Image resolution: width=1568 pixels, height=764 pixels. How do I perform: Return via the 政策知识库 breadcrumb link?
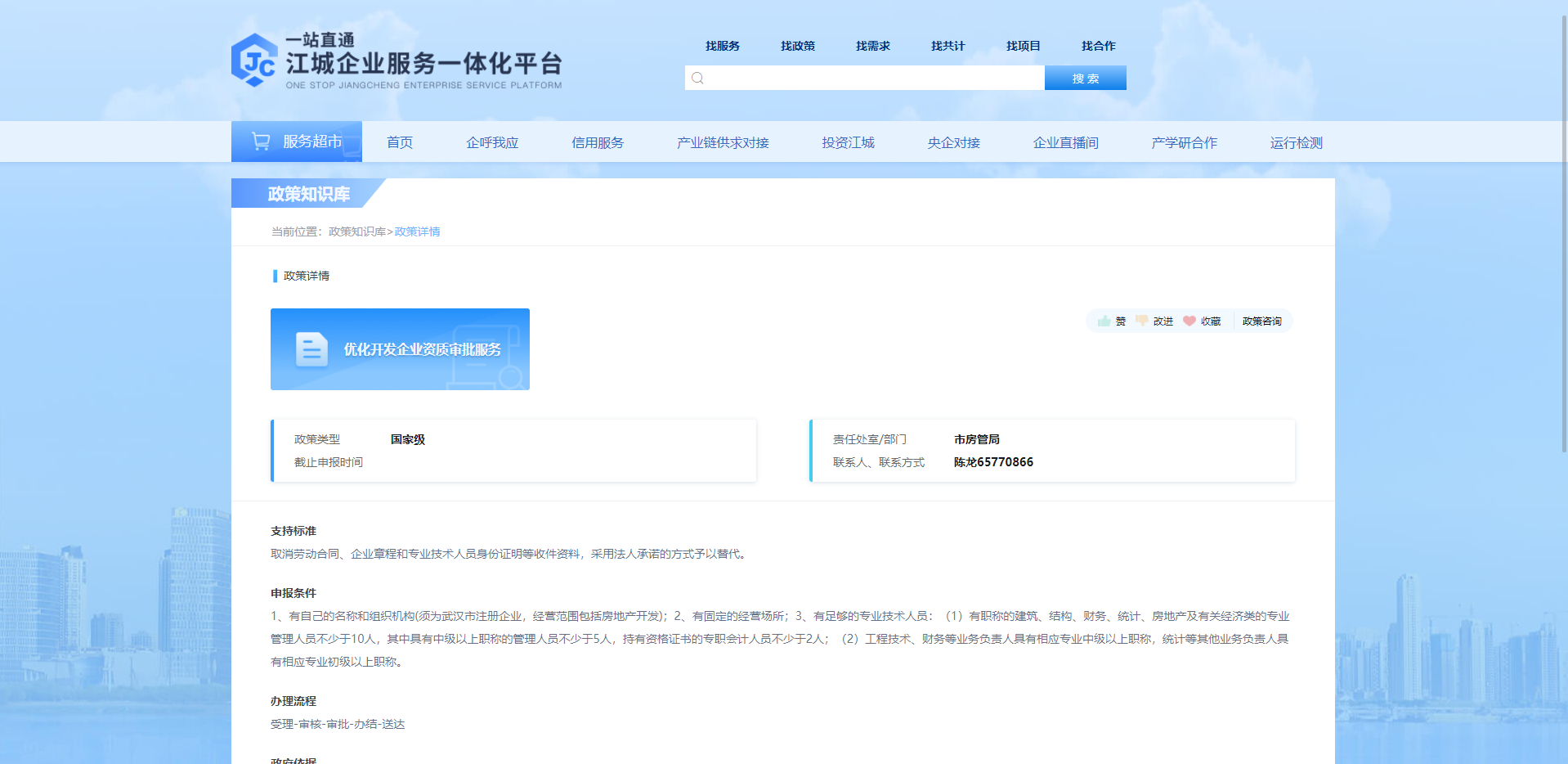coord(355,231)
